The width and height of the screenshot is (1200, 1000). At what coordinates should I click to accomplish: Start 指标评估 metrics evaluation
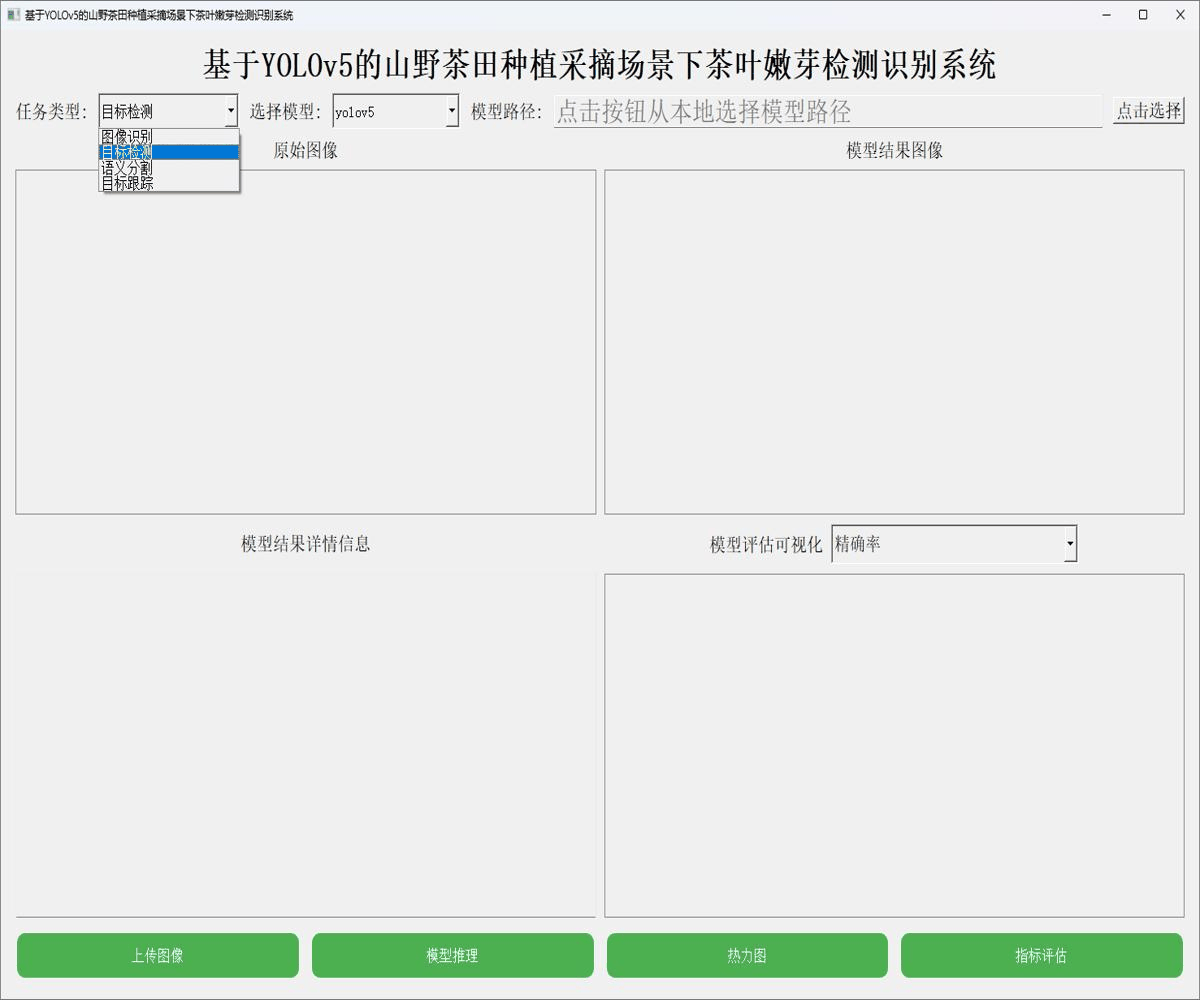point(1041,955)
